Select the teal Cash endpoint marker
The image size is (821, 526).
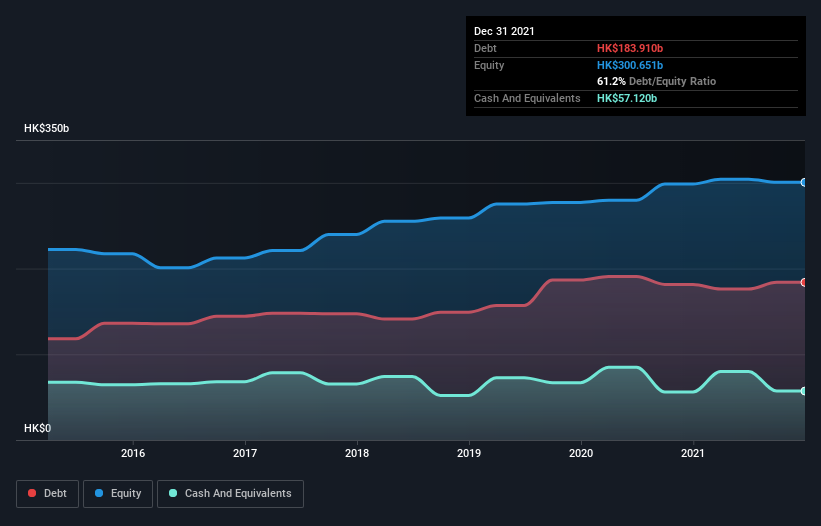click(804, 391)
